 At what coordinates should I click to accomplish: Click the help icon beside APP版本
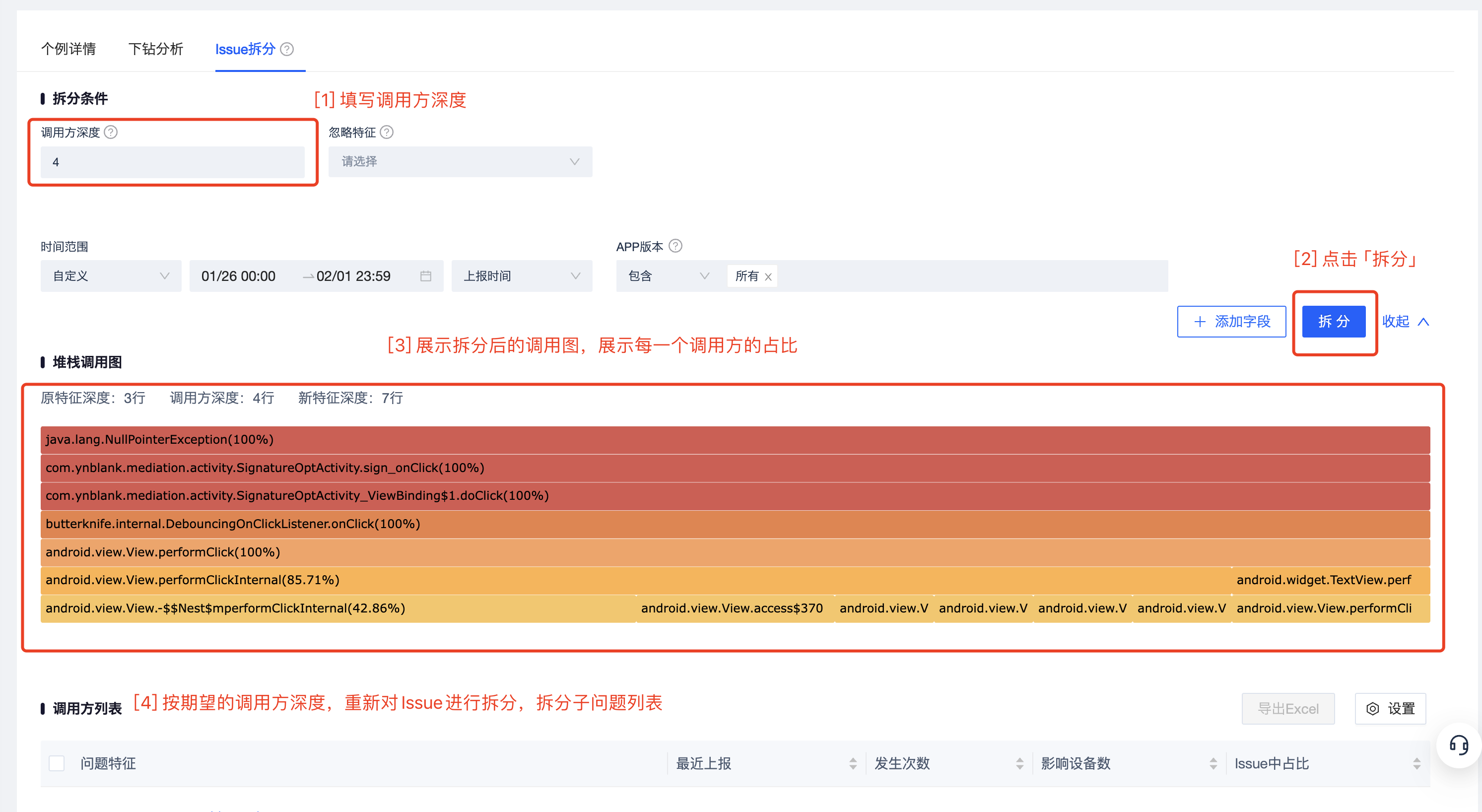[x=676, y=246]
